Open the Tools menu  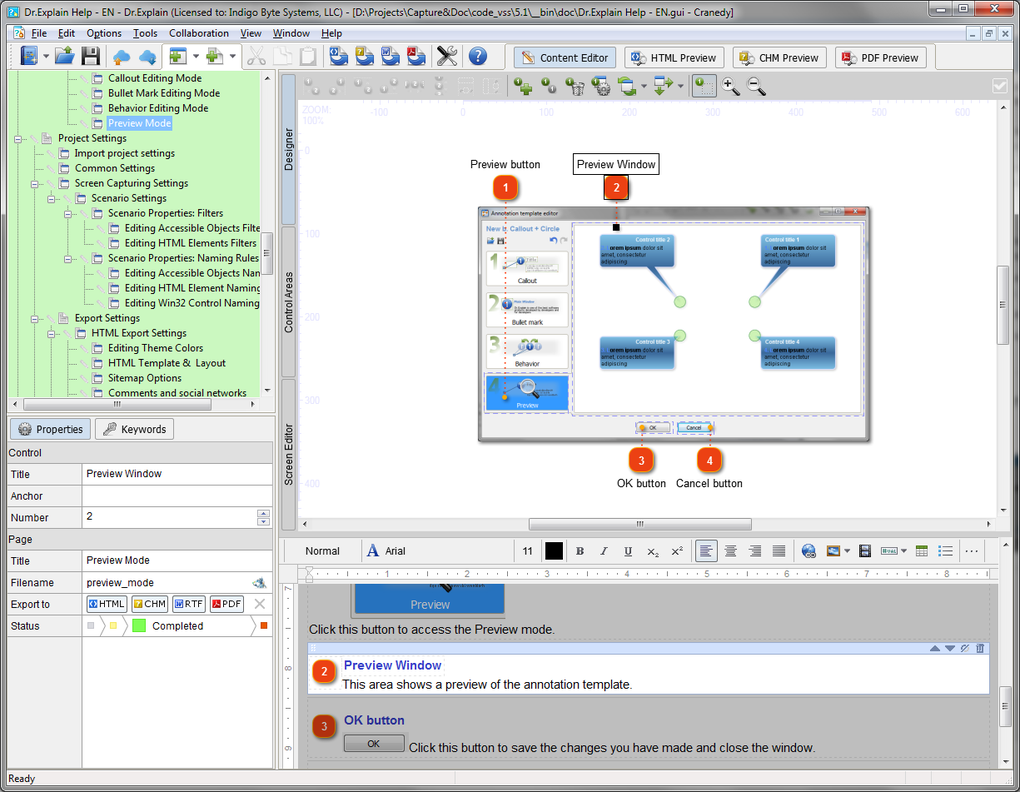tap(145, 33)
